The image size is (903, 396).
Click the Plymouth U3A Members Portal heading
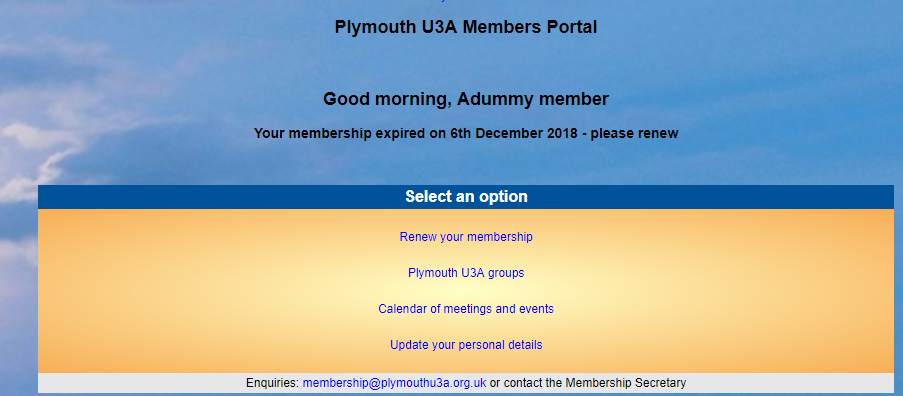466,27
